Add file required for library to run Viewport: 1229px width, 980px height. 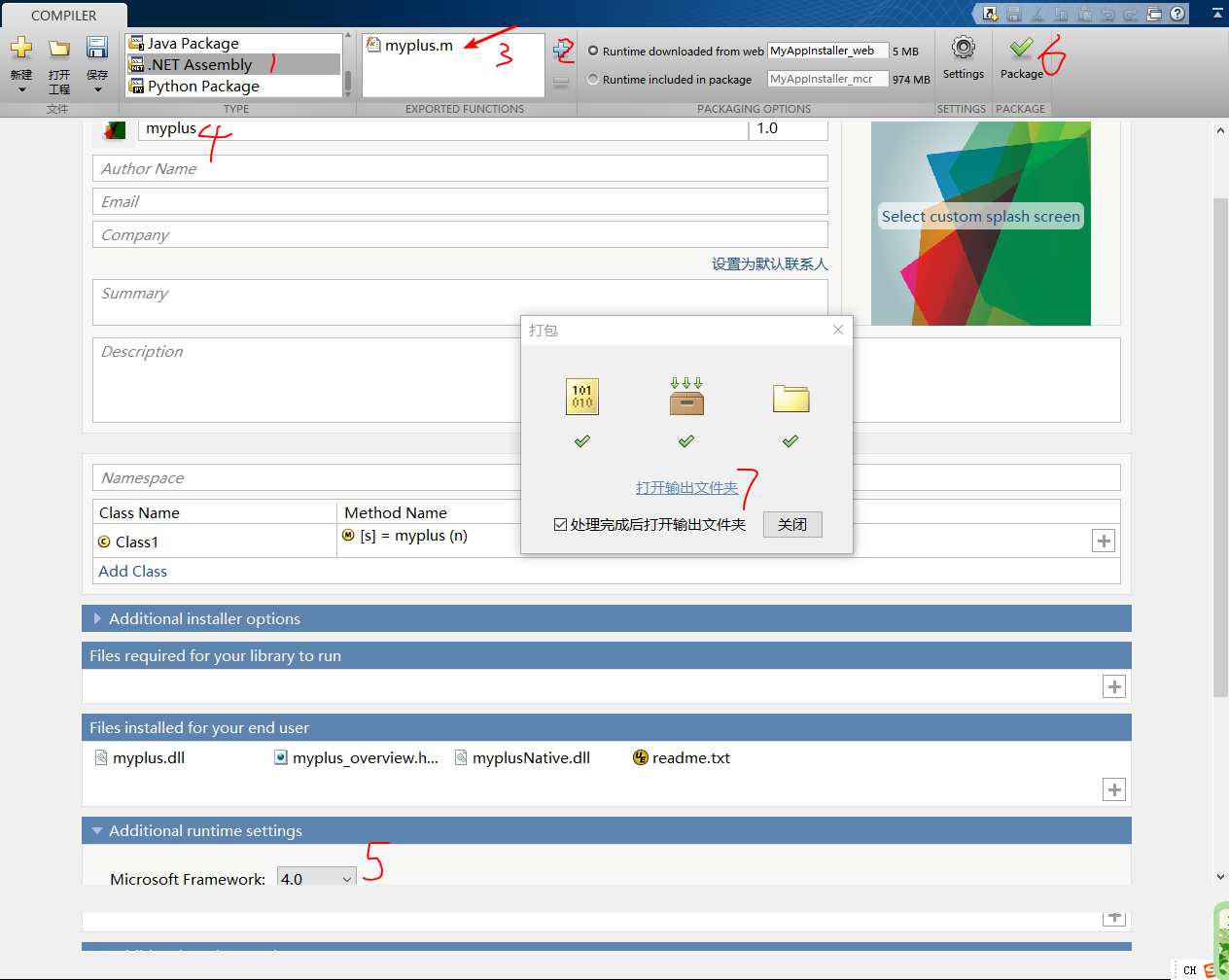click(1114, 687)
